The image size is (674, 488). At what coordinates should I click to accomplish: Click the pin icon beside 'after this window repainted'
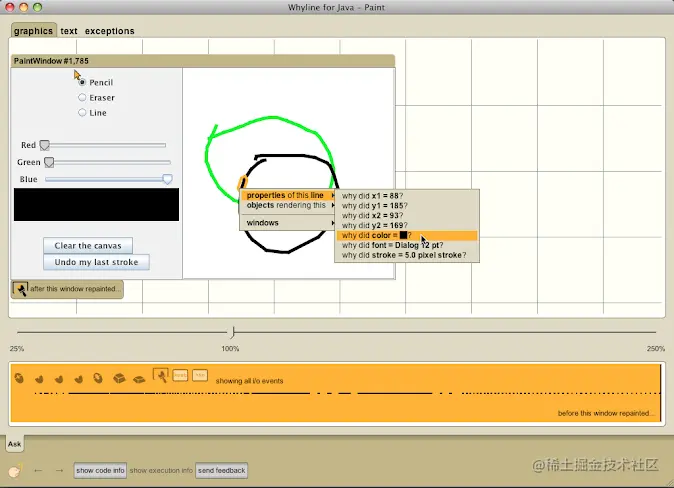tap(20, 289)
